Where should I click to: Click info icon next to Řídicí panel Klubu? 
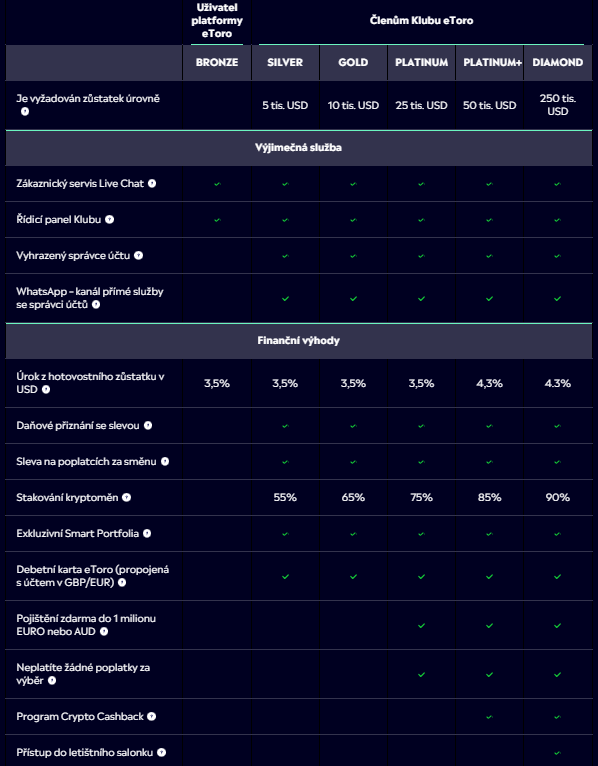(109, 220)
